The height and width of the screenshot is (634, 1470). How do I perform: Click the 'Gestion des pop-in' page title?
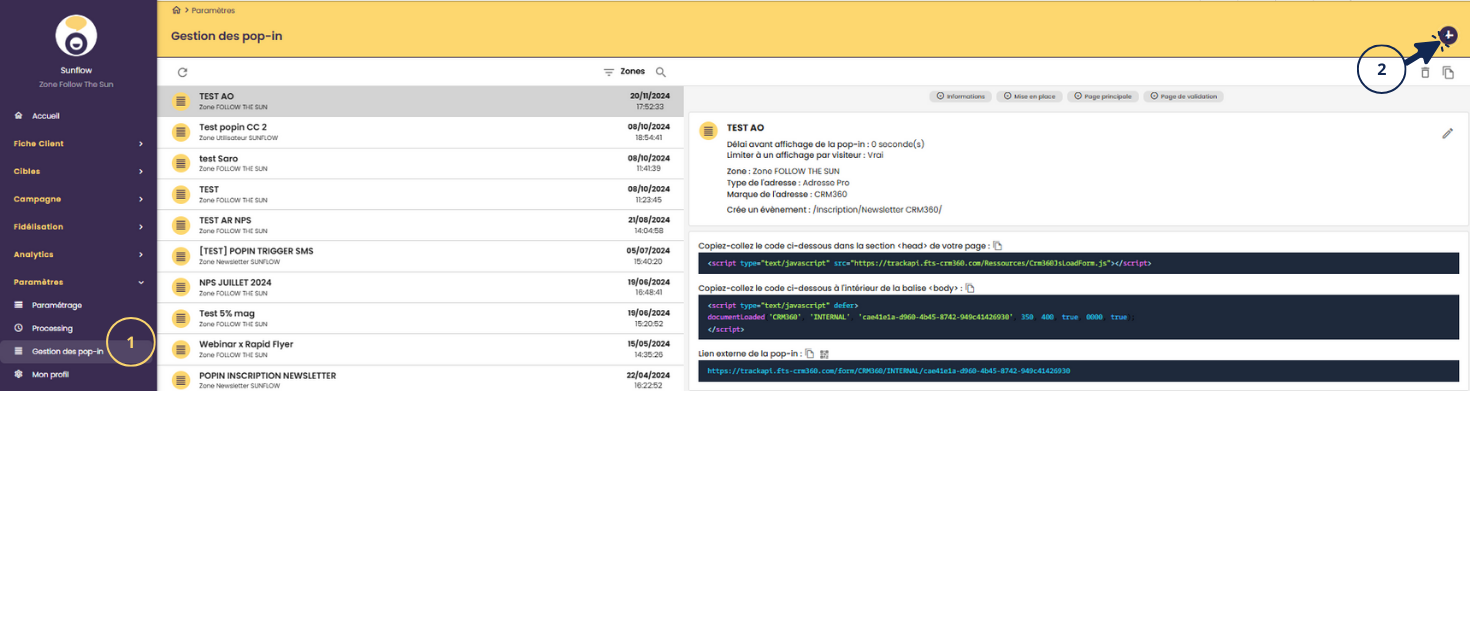226,36
